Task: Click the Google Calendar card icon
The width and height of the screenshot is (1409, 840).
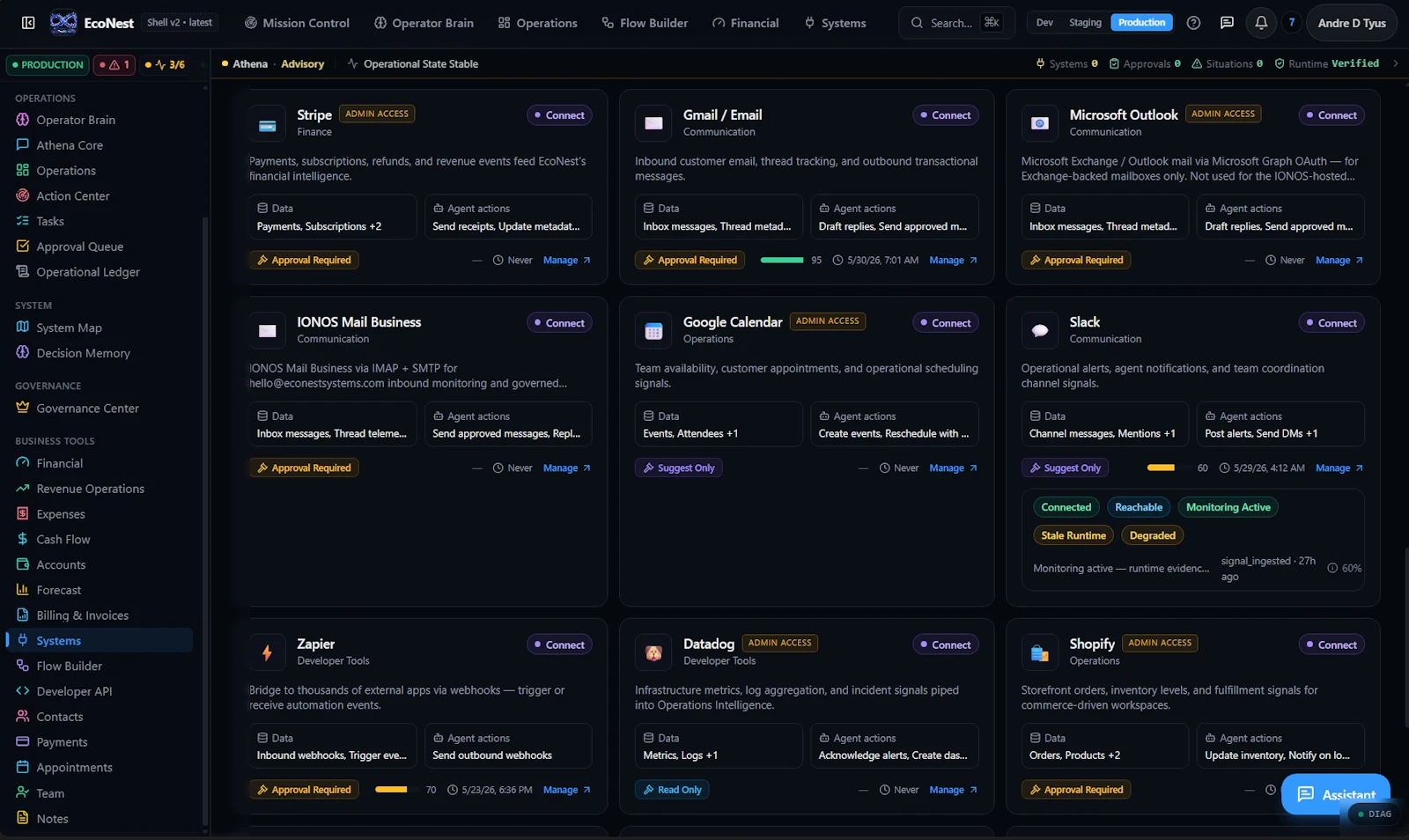Action: tap(653, 332)
